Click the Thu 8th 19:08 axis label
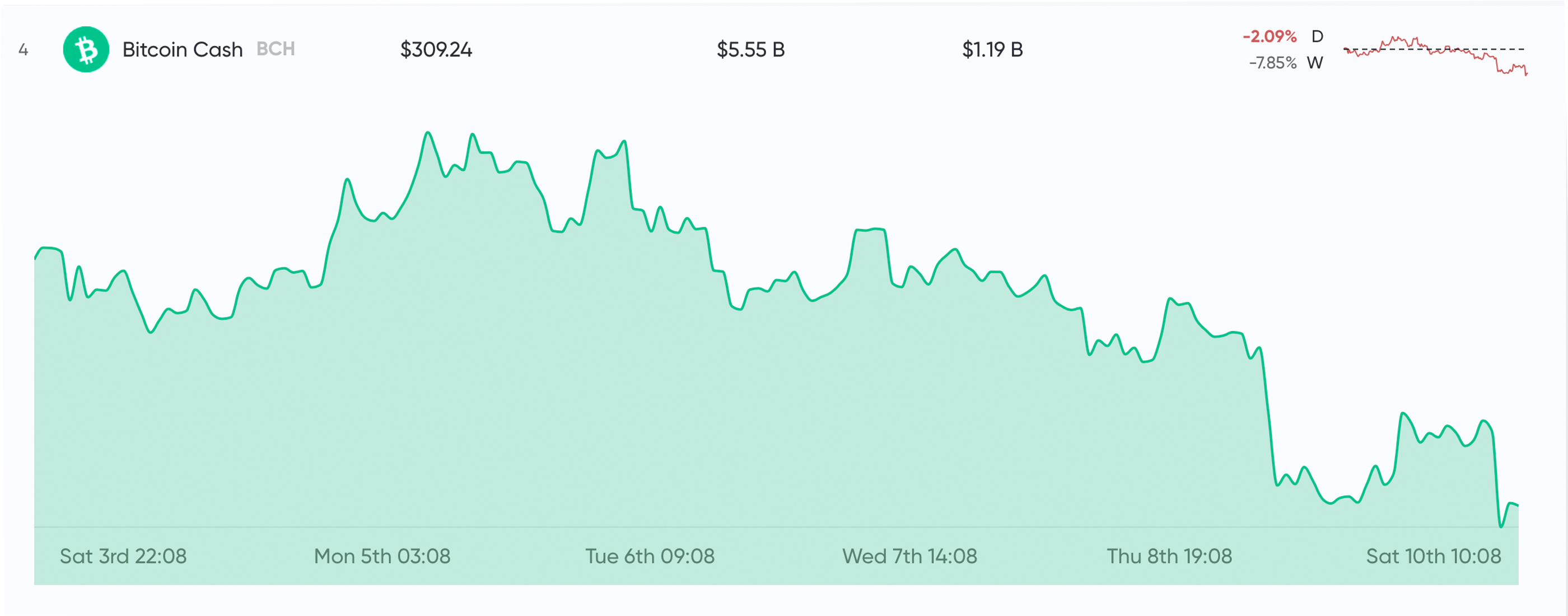This screenshot has width=1568, height=616. tap(1169, 556)
